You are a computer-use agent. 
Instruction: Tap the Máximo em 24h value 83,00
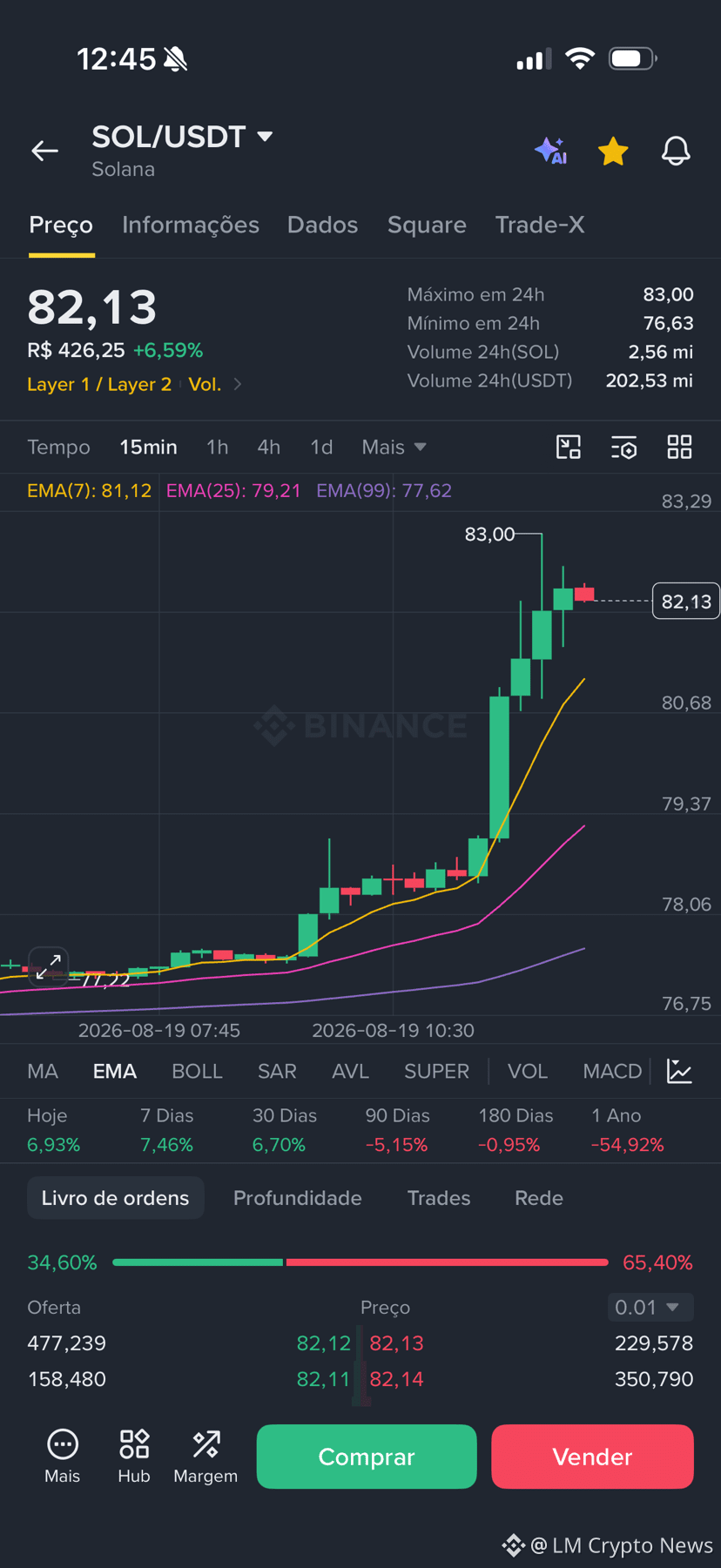(668, 294)
